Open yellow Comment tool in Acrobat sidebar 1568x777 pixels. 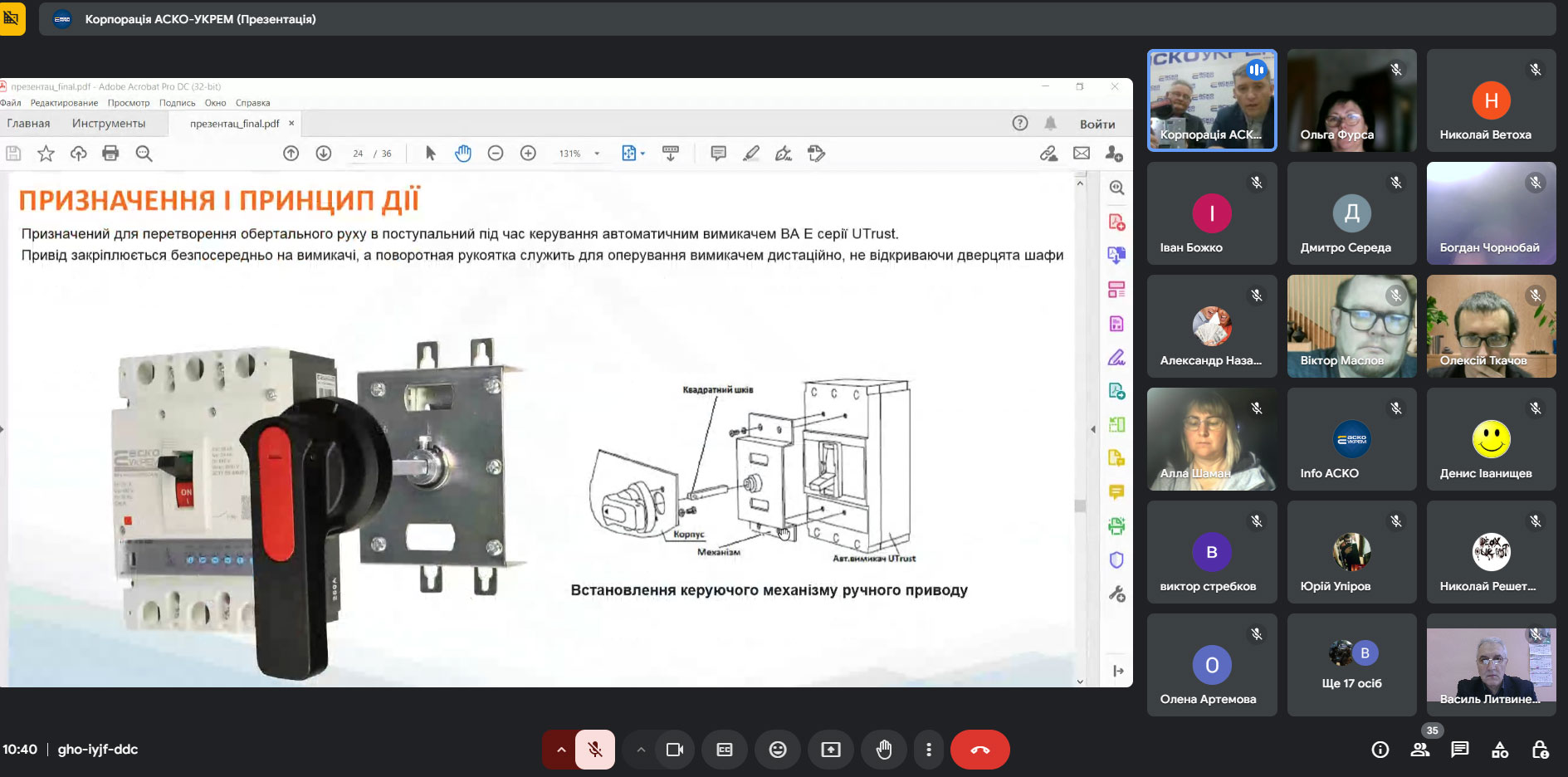1116,492
